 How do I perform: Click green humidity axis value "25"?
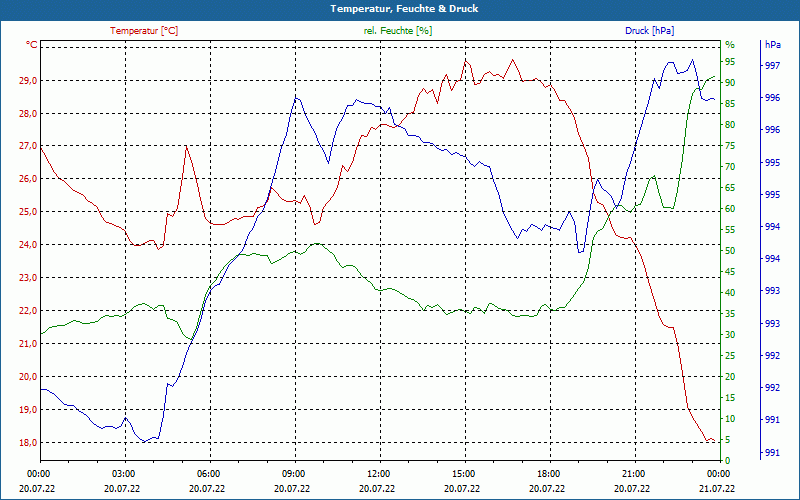pyautogui.click(x=730, y=356)
